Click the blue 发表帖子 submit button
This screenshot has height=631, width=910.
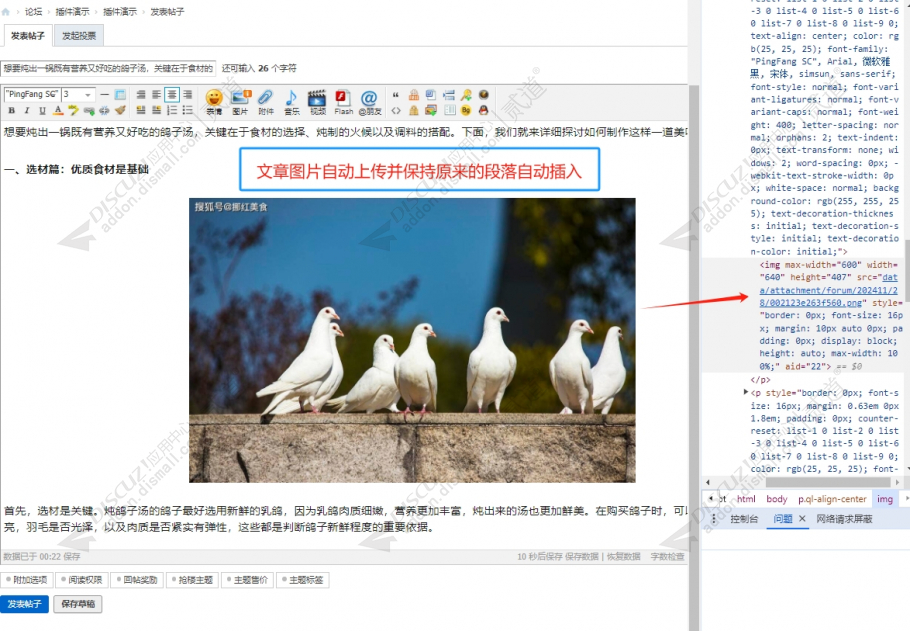pyautogui.click(x=24, y=604)
